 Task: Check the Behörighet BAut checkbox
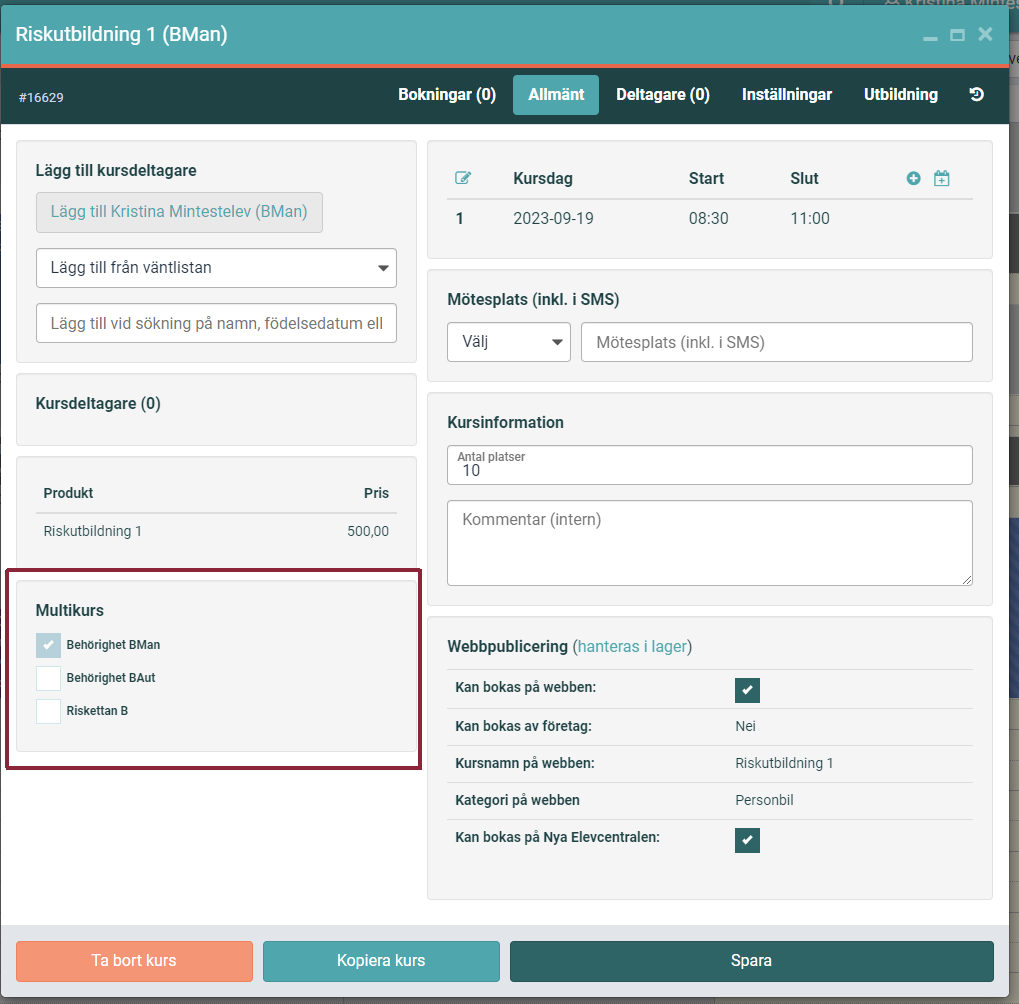coord(48,678)
